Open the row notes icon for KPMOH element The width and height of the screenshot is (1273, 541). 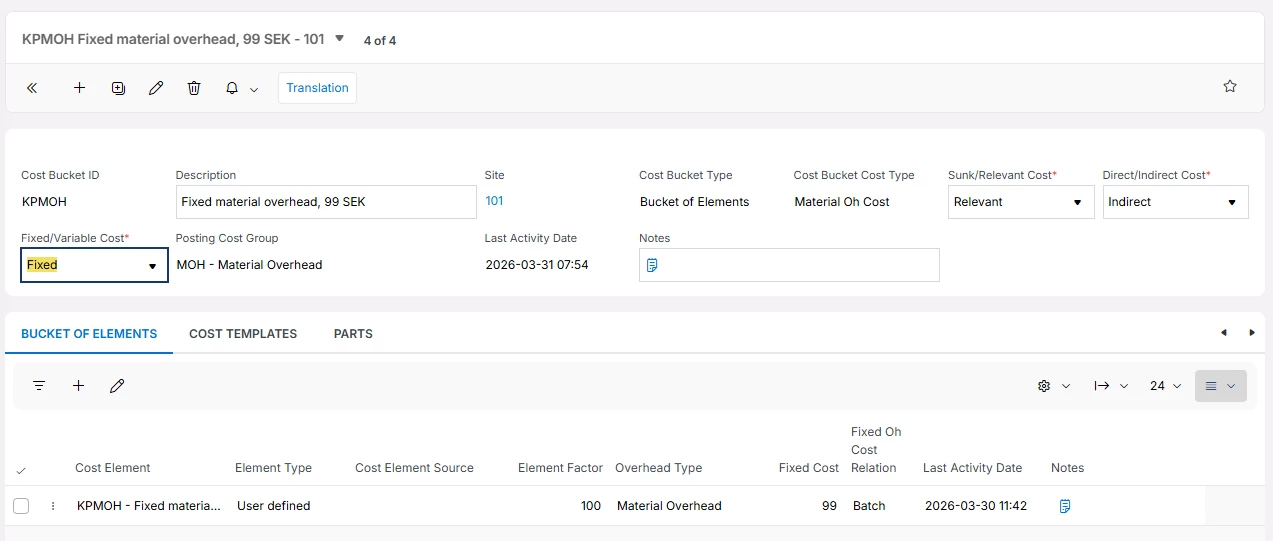click(1065, 506)
